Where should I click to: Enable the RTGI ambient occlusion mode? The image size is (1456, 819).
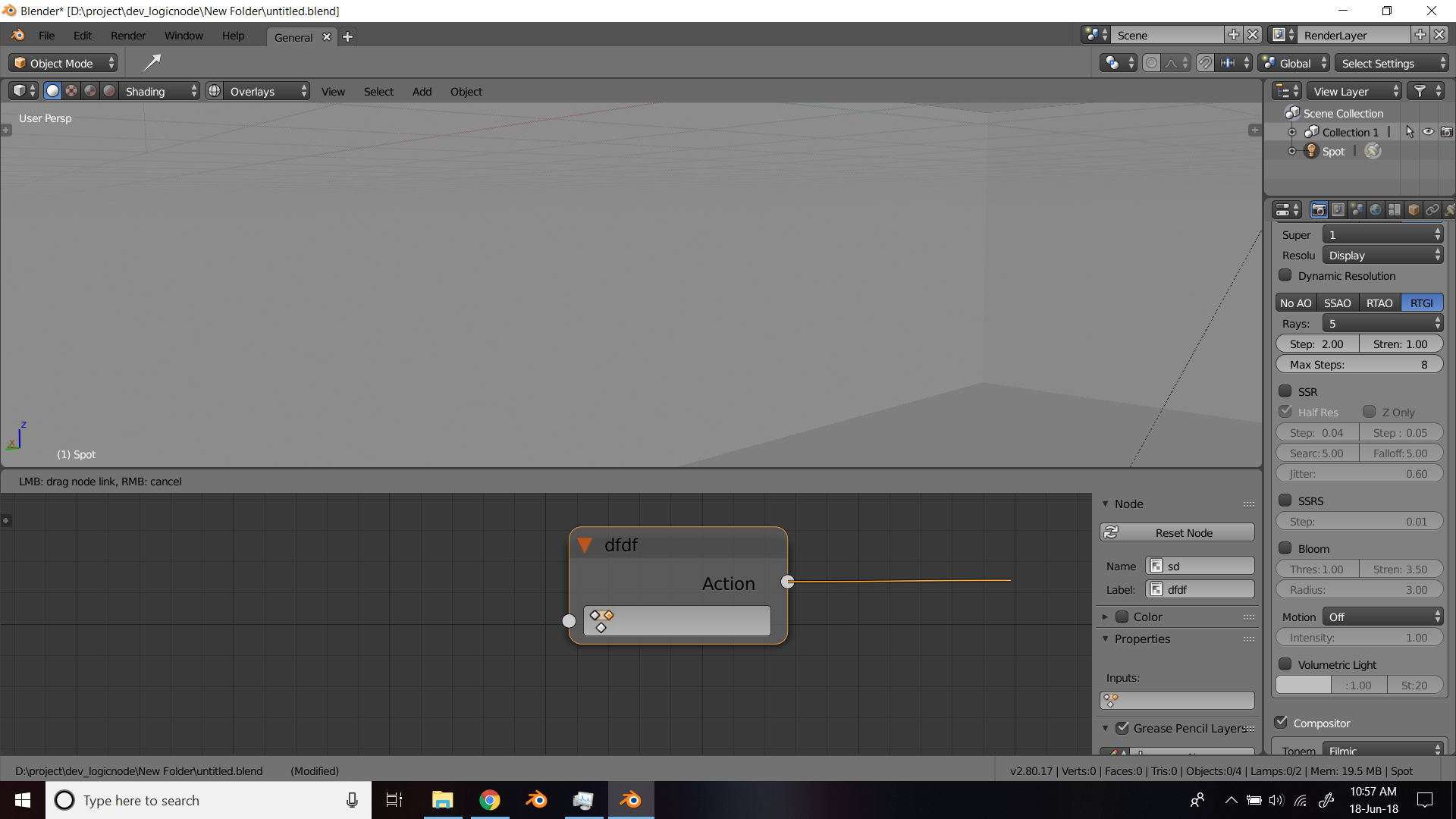(1422, 302)
